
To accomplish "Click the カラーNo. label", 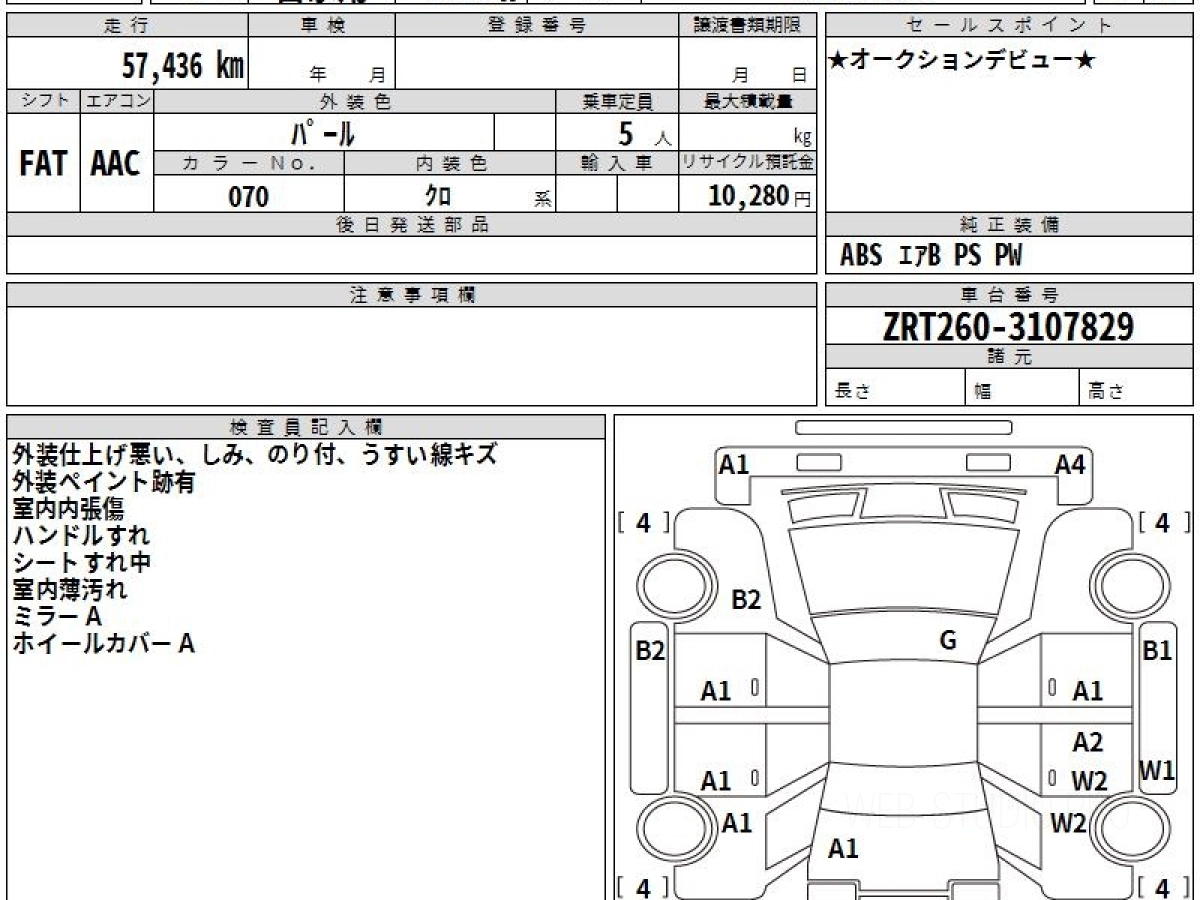I will click(249, 164).
